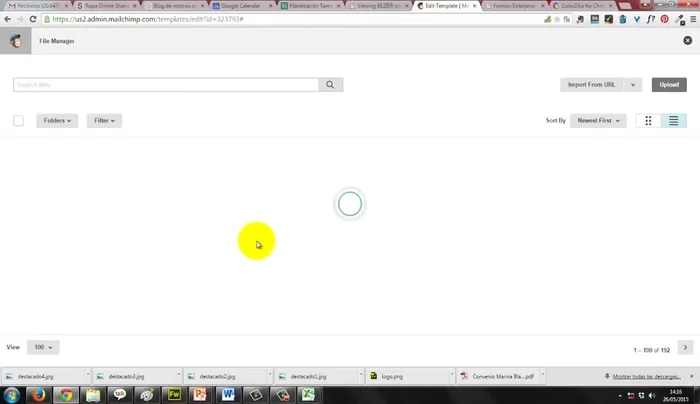Close the File Manager with the X icon
700x404 pixels.
687,41
